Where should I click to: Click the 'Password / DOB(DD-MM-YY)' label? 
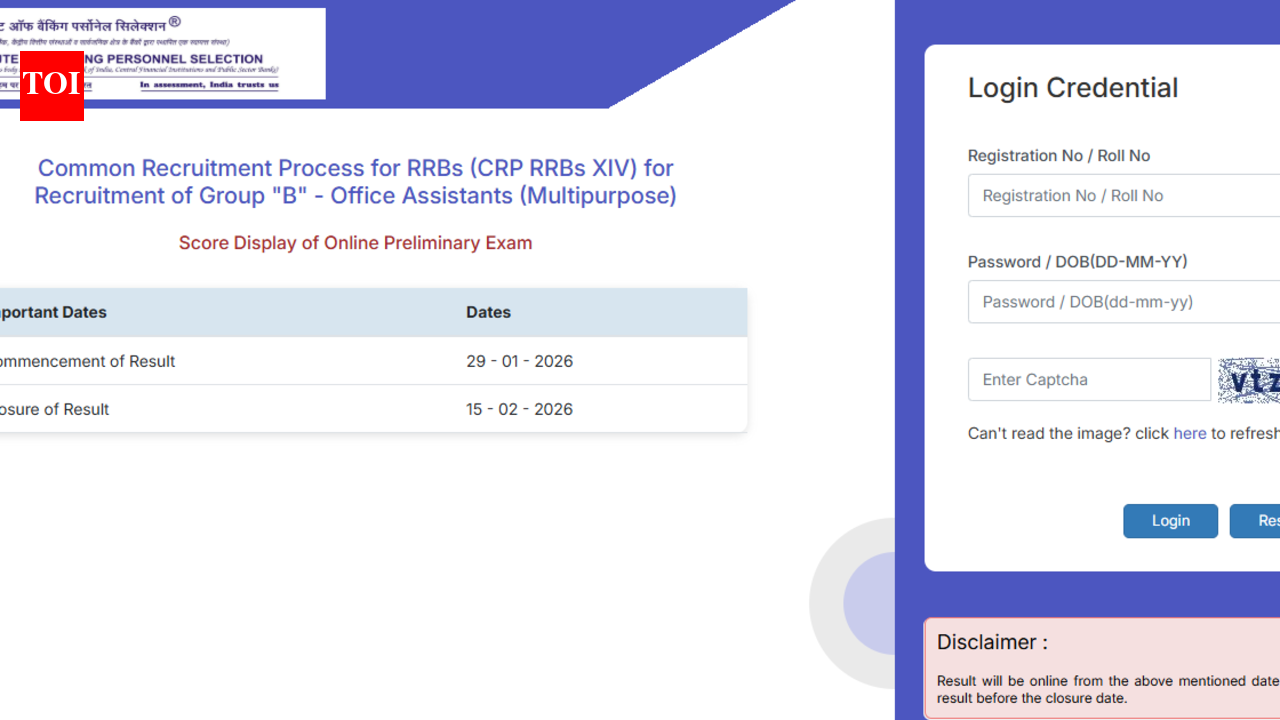point(1078,262)
